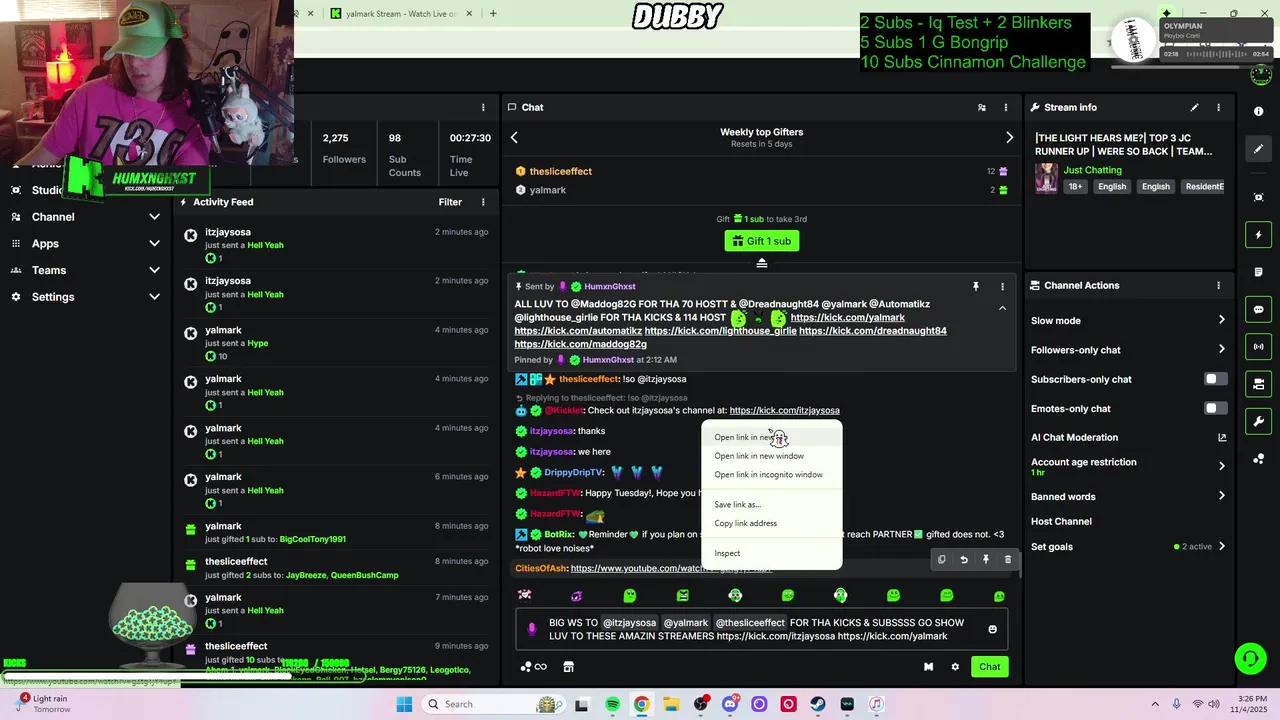Click the broadcast signal icon in right sidebar

[1259, 347]
